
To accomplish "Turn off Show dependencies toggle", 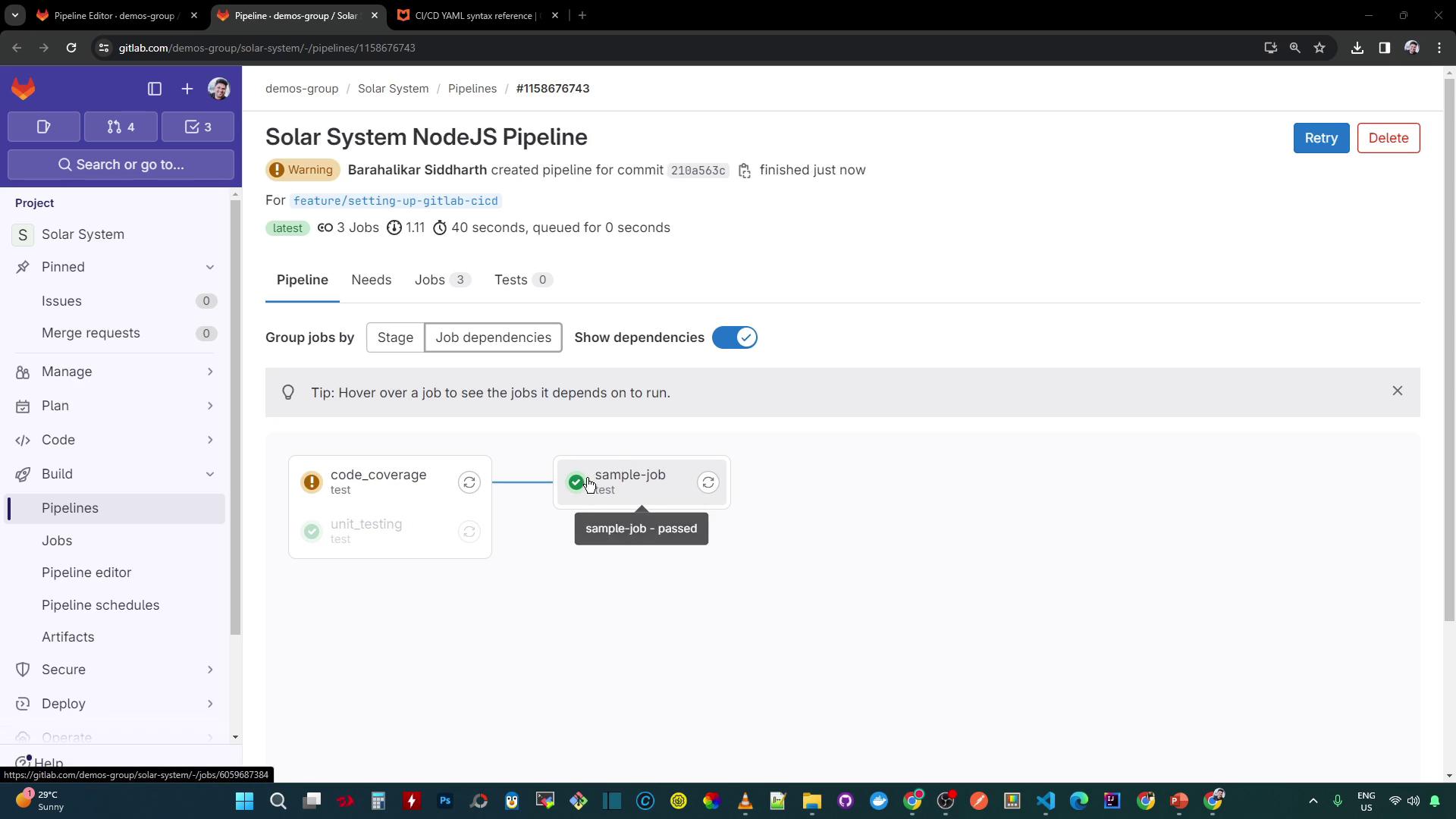I will tap(734, 337).
